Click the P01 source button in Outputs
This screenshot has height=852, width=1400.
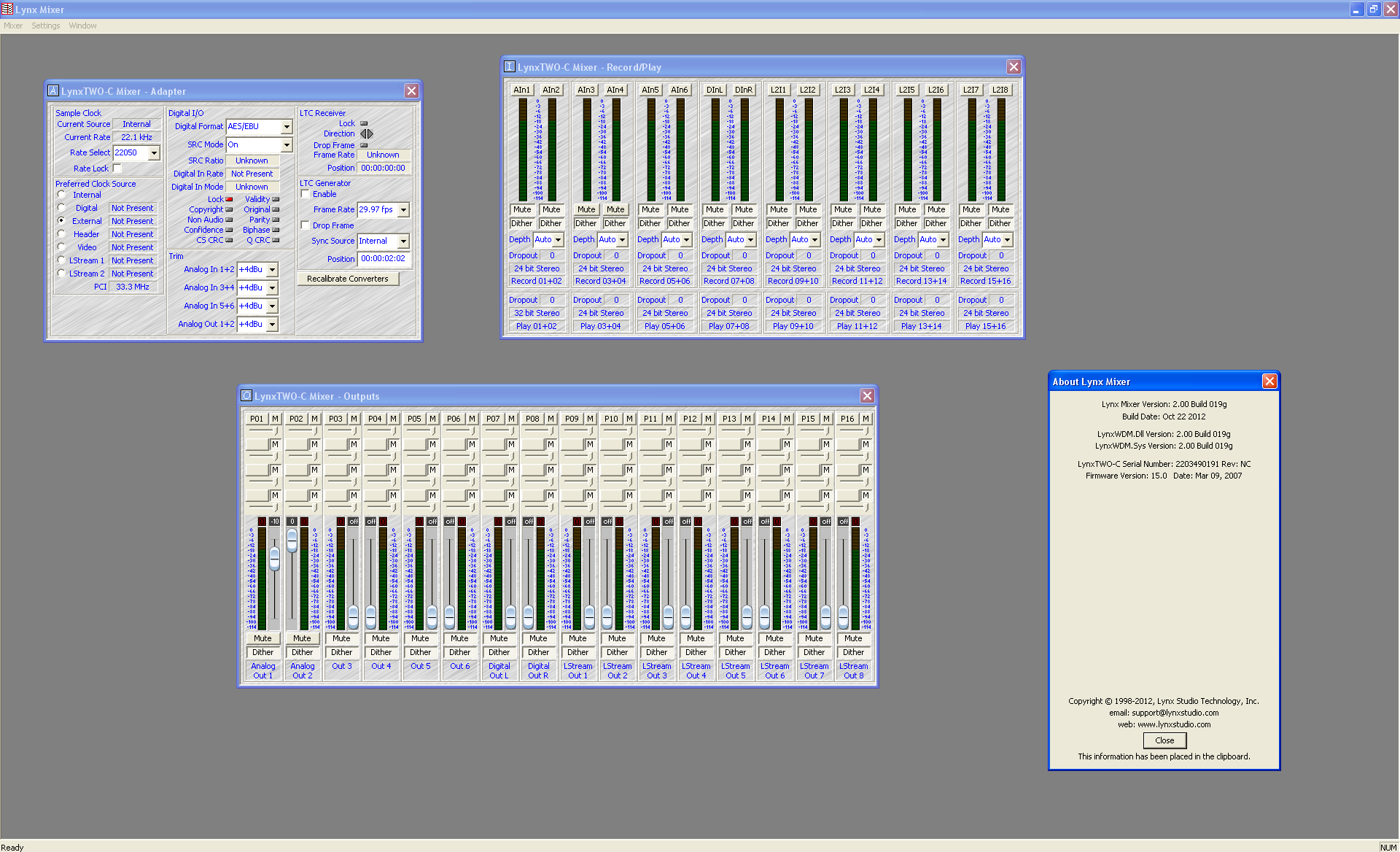pyautogui.click(x=257, y=419)
